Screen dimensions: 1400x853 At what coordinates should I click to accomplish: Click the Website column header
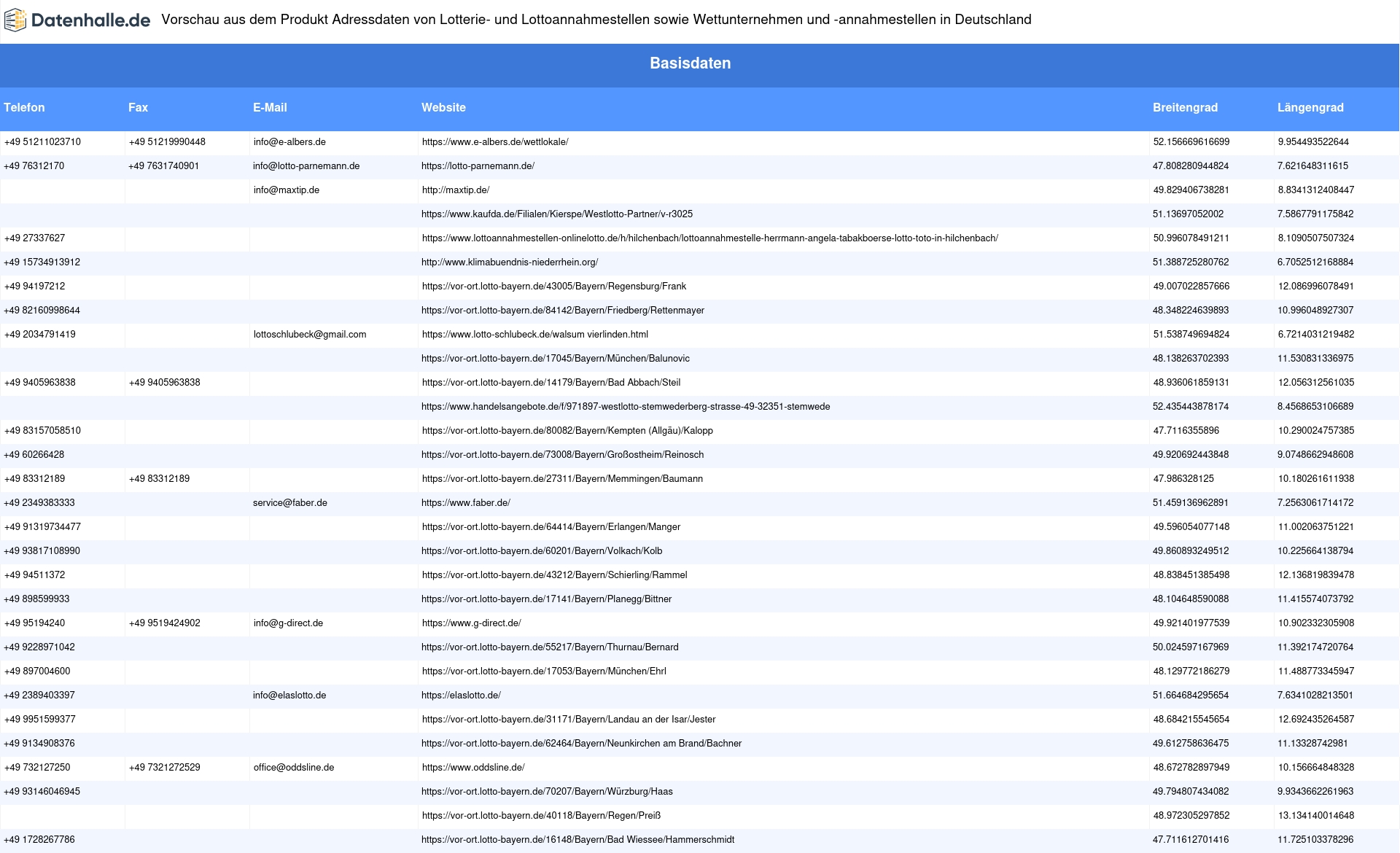(x=443, y=107)
